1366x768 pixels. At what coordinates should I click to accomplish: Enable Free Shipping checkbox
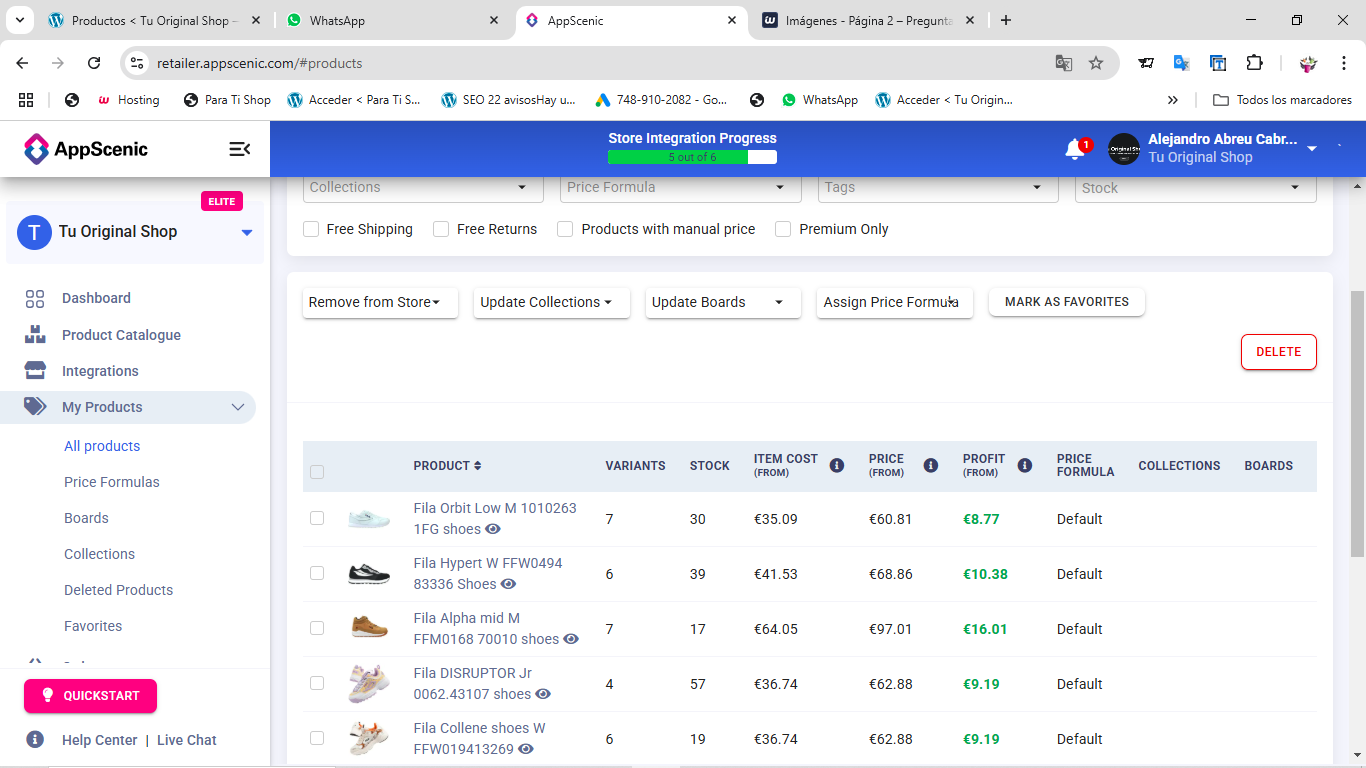[x=311, y=229]
